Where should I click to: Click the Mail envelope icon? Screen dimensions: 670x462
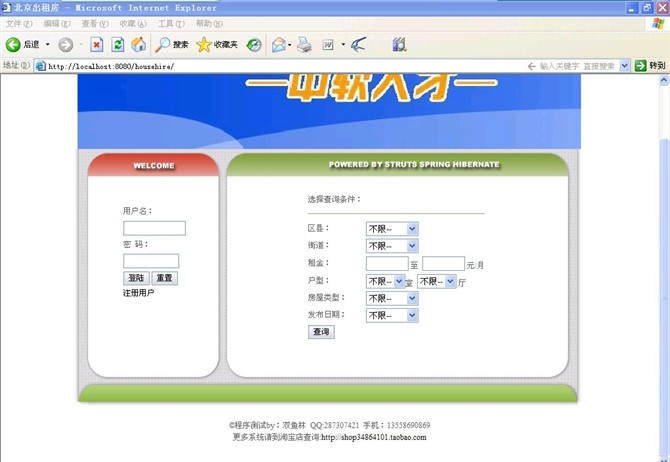pos(279,44)
